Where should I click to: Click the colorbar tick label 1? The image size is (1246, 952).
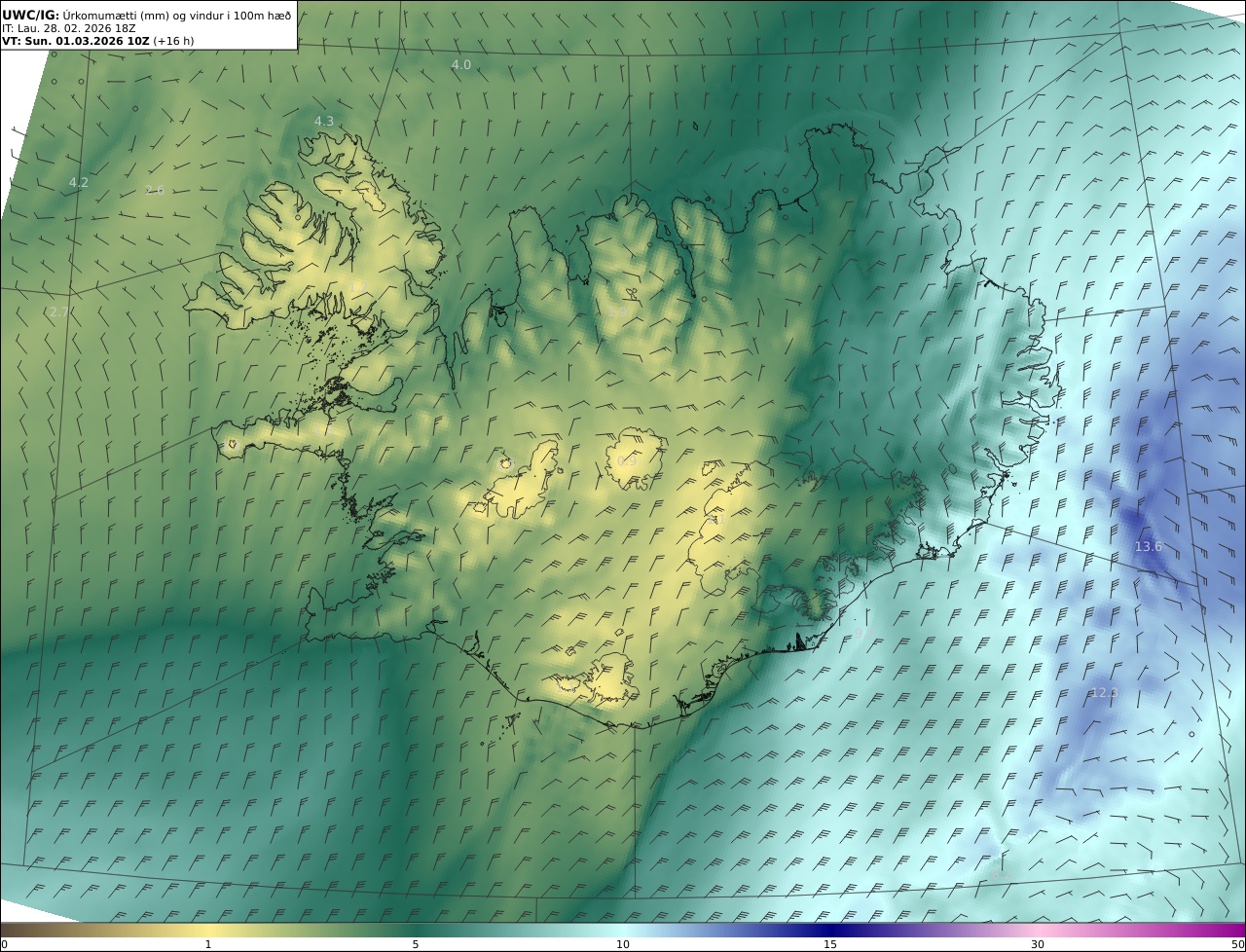(x=208, y=944)
